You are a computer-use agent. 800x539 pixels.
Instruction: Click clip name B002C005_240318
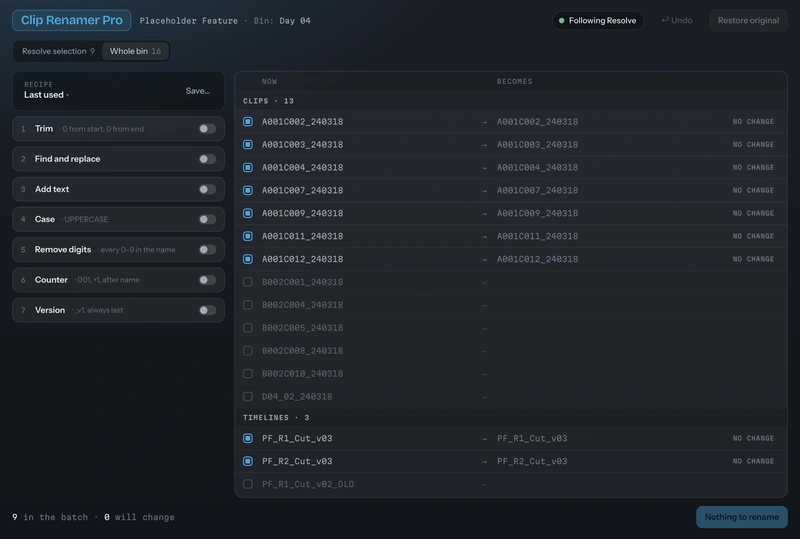tap(303, 328)
